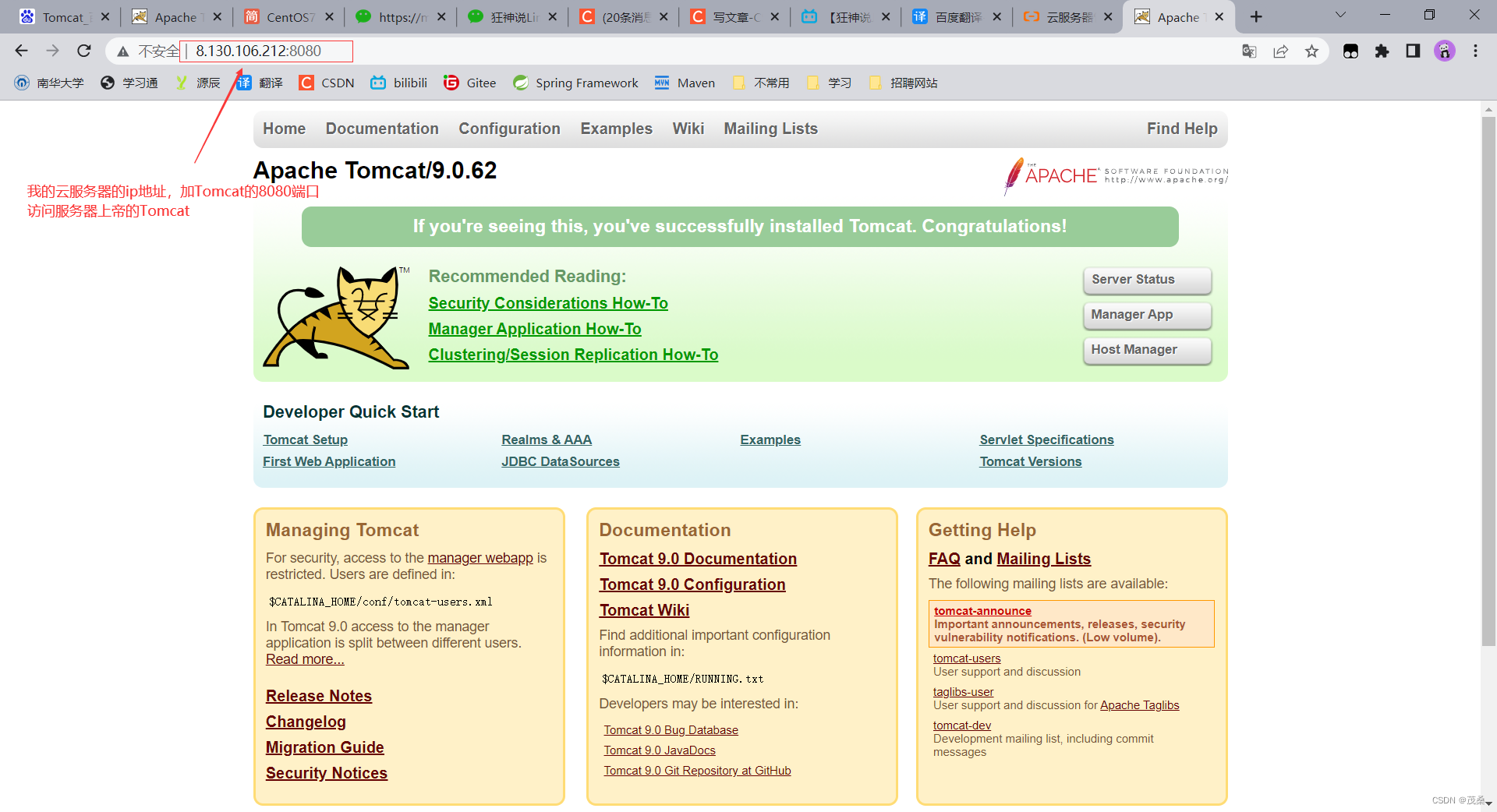This screenshot has width=1497, height=812.
Task: Open the Release Notes link
Action: click(319, 696)
